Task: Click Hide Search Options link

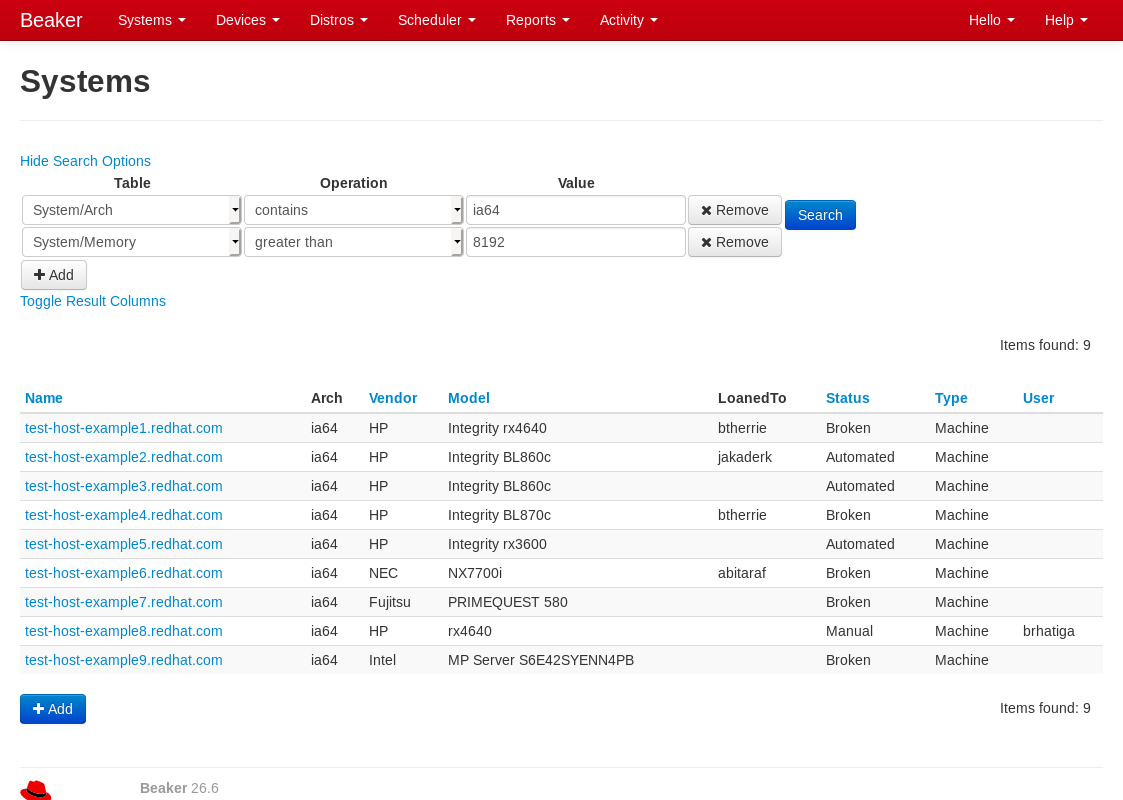Action: [x=85, y=161]
